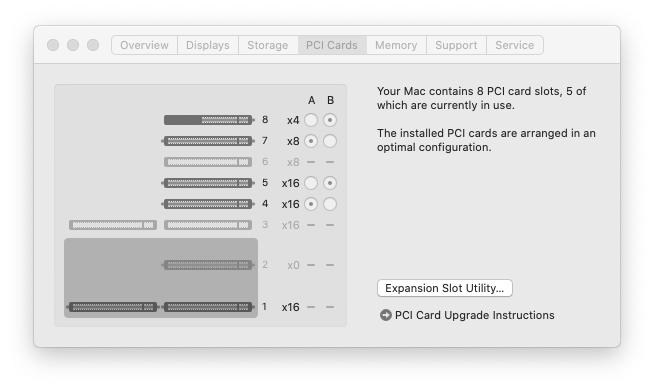
Task: Click the x4 label of slot 8
Action: [x=293, y=120]
